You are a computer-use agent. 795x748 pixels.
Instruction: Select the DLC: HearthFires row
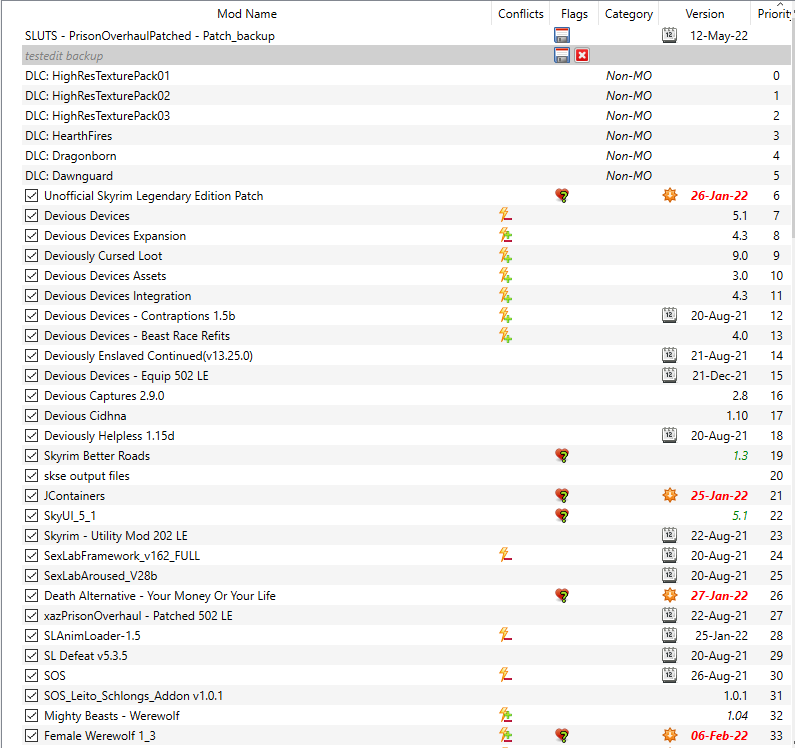pyautogui.click(x=407, y=135)
